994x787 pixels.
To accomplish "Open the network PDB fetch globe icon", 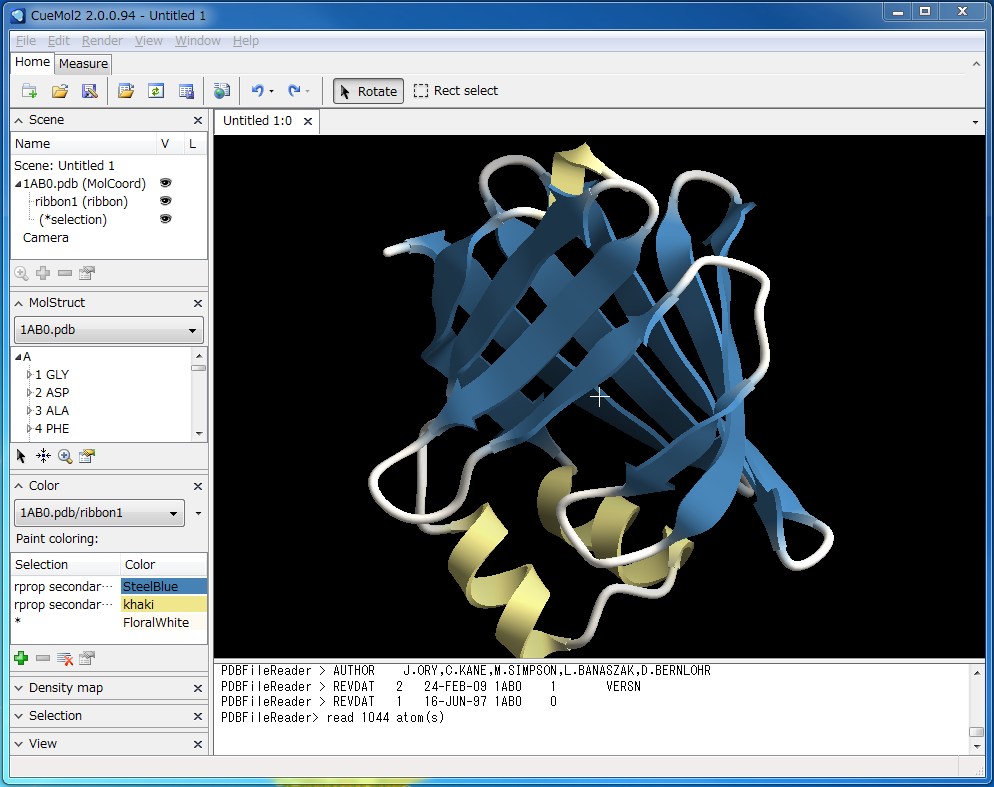I will point(221,90).
